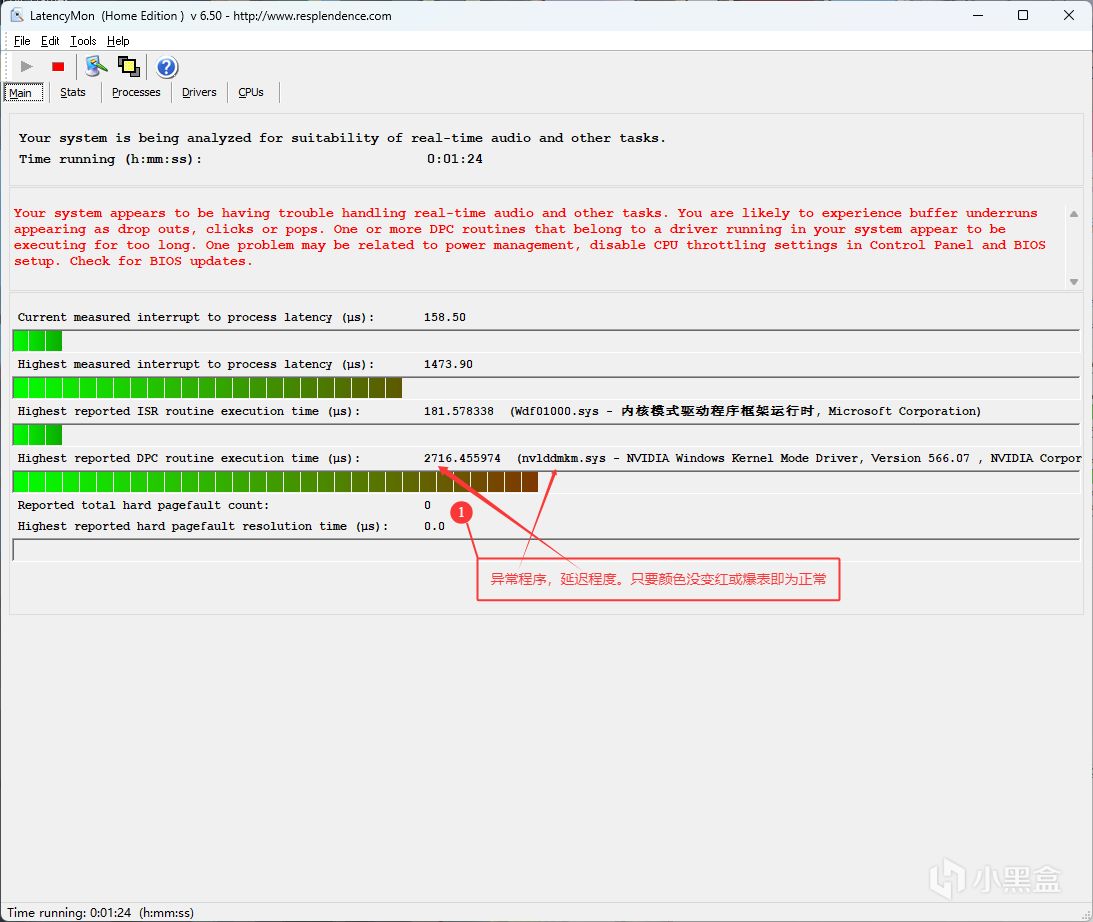Click 'Highest reported ISR routine execution time' label

point(189,411)
